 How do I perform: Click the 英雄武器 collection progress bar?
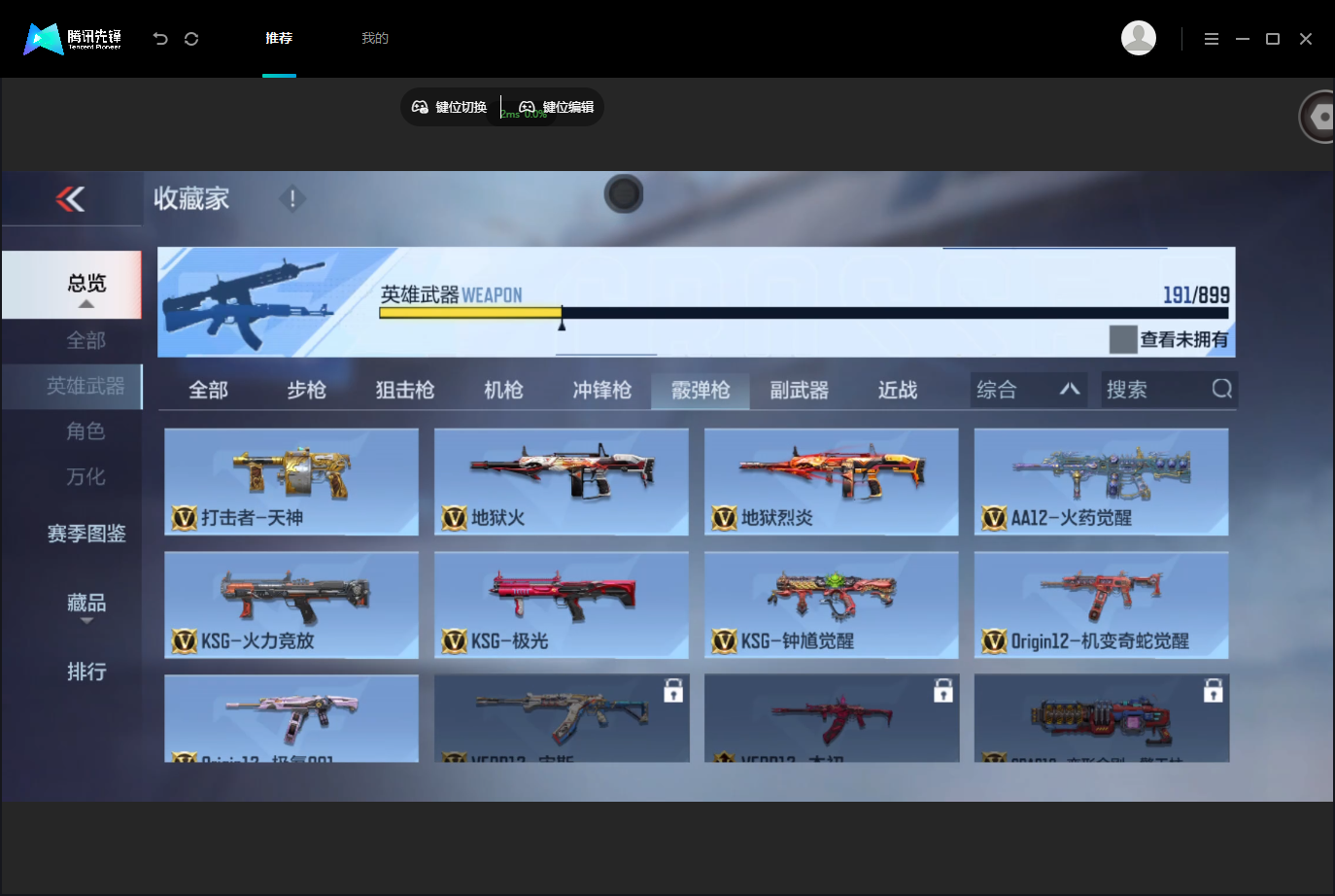click(x=804, y=313)
